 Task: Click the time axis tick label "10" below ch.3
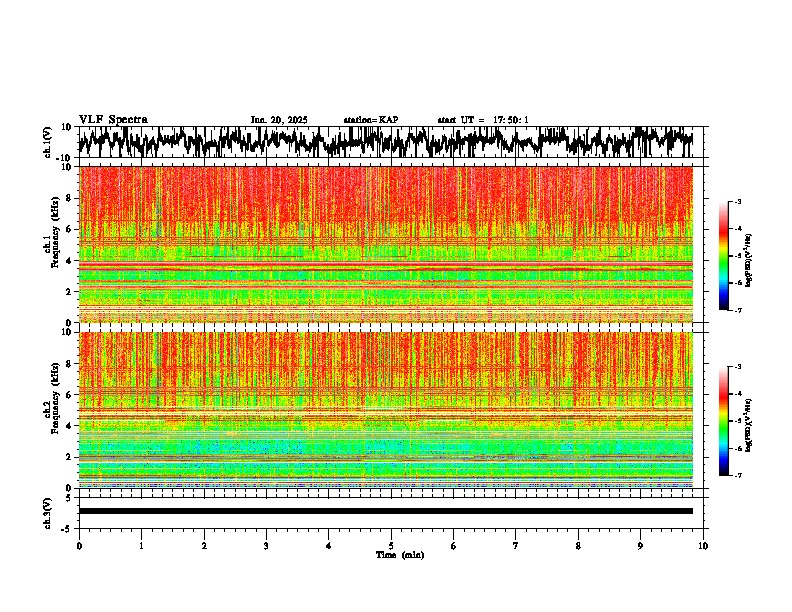tap(703, 546)
